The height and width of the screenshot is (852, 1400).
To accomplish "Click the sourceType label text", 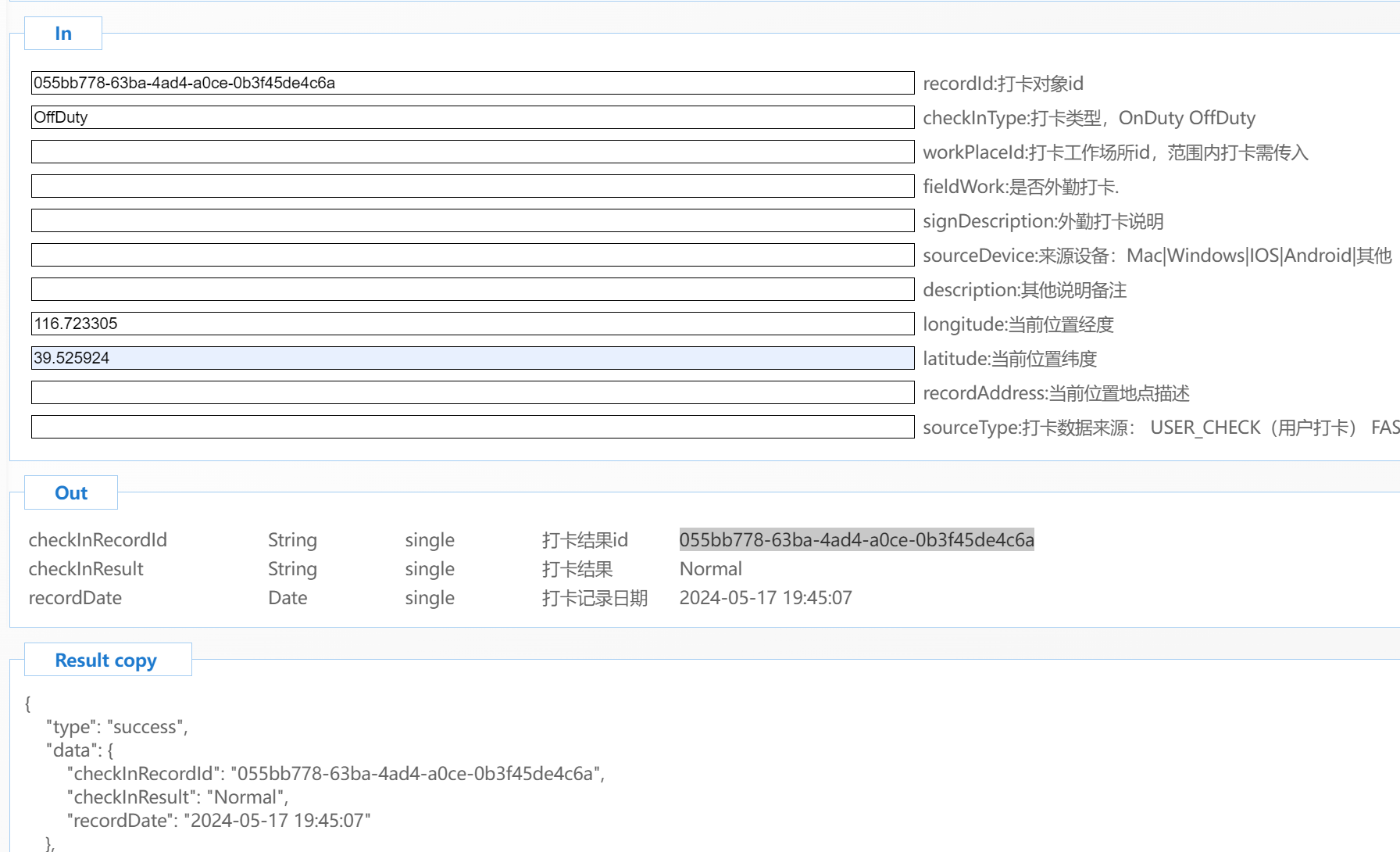I will (x=1161, y=428).
